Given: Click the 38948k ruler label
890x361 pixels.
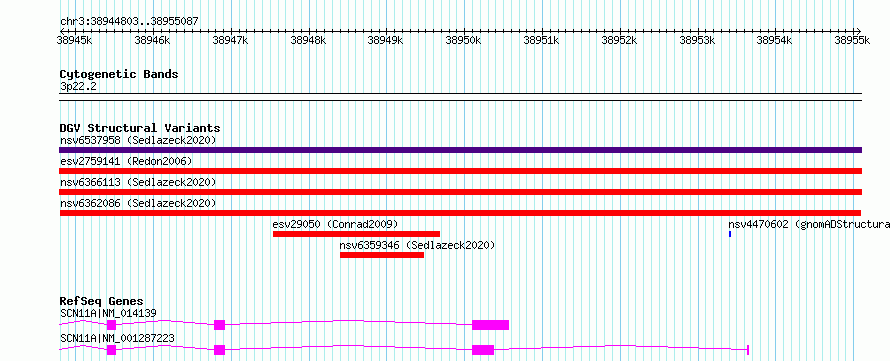Looking at the screenshot, I should (x=308, y=40).
